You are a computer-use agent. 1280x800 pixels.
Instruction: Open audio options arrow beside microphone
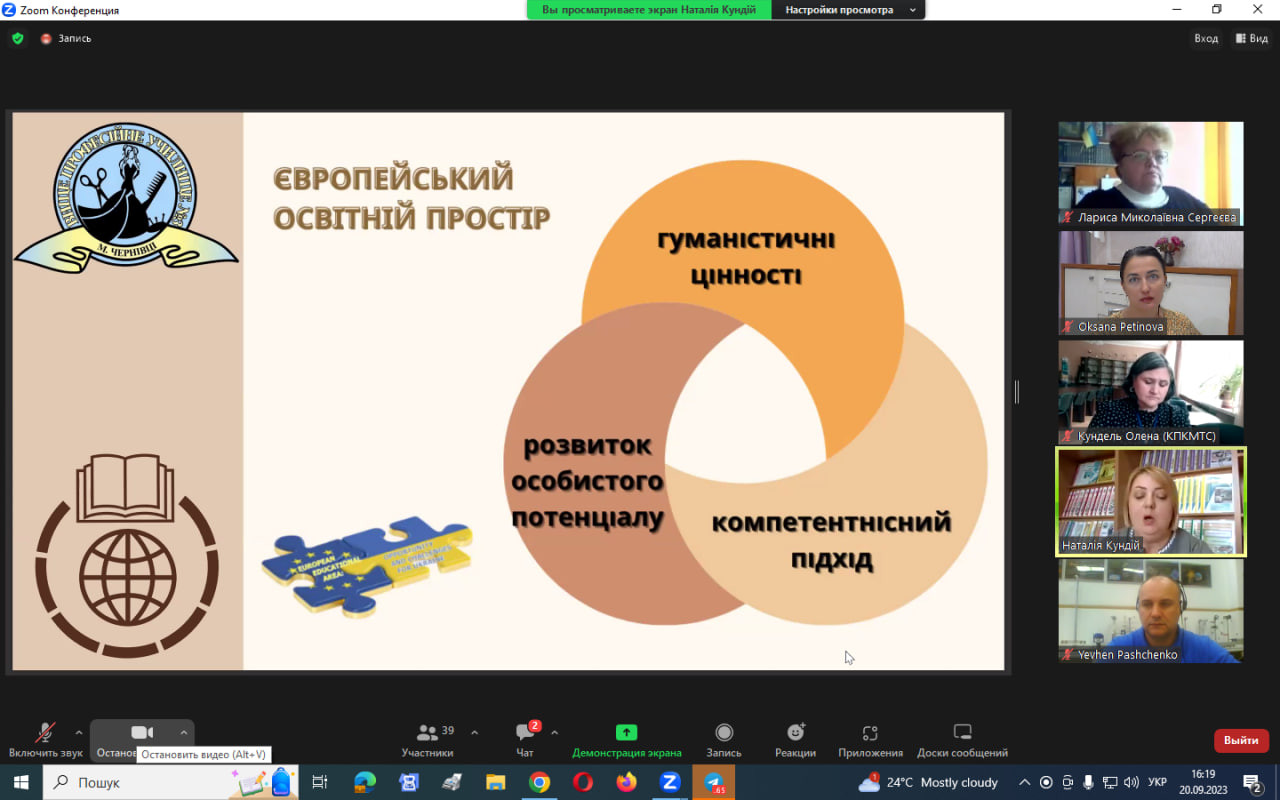click(x=79, y=732)
